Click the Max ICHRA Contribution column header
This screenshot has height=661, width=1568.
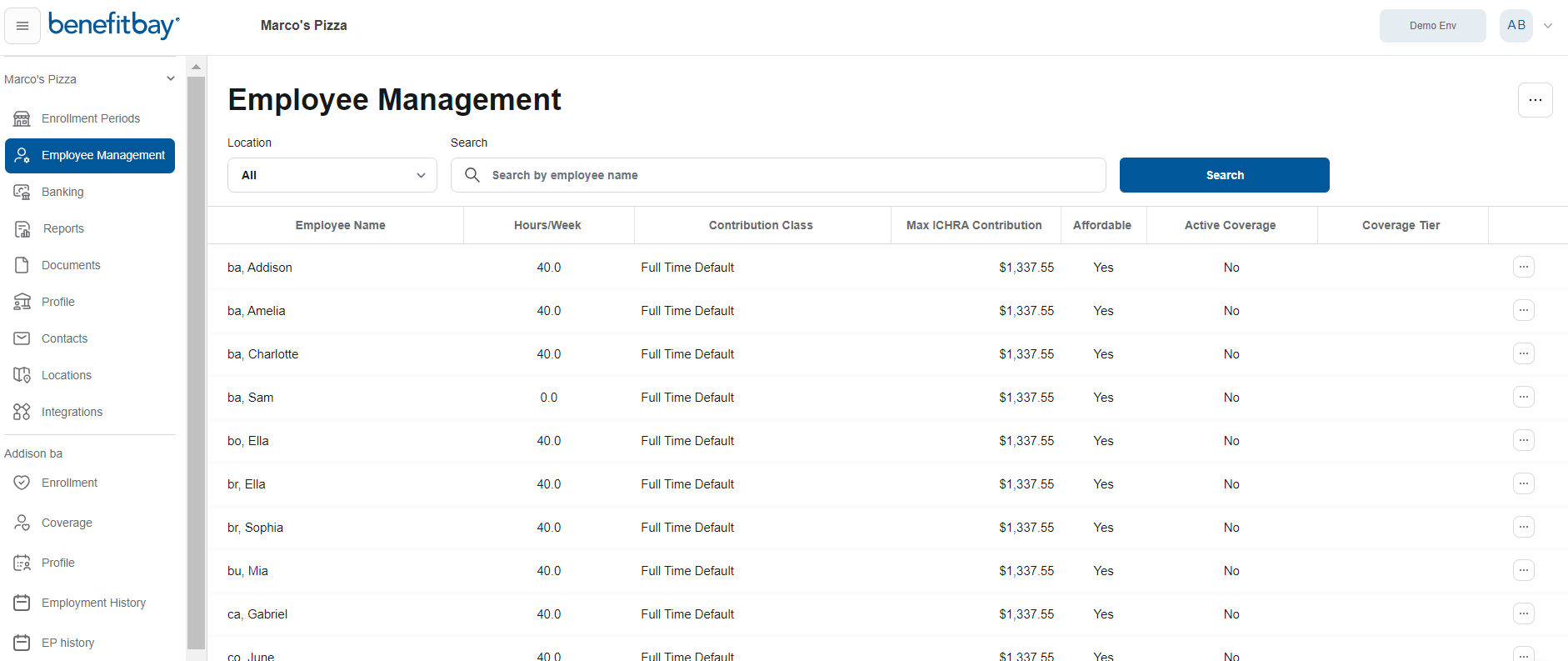click(974, 225)
